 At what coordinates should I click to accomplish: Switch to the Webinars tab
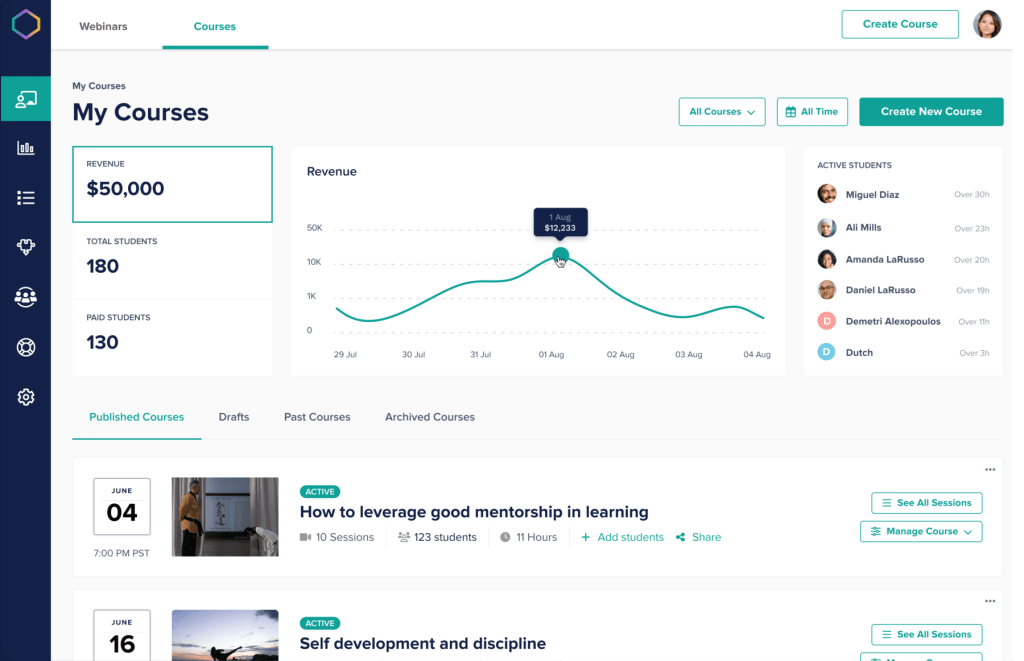click(x=104, y=26)
